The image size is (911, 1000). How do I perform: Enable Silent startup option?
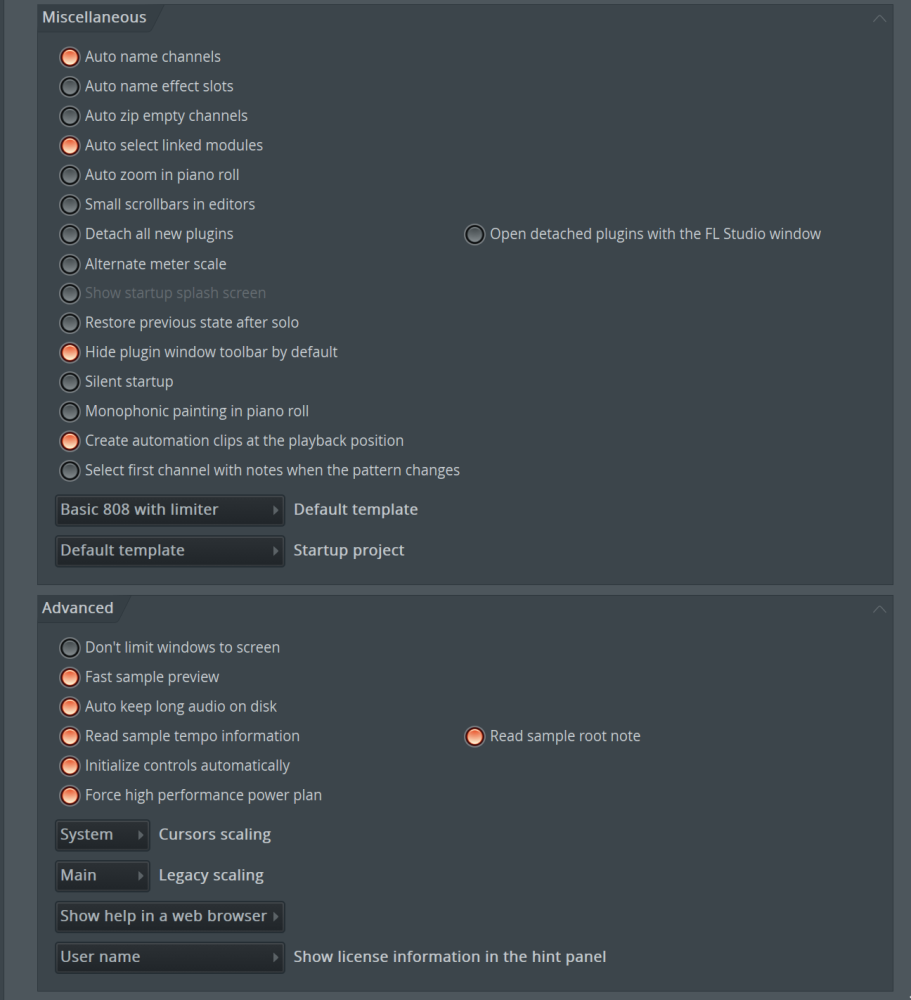coord(70,382)
